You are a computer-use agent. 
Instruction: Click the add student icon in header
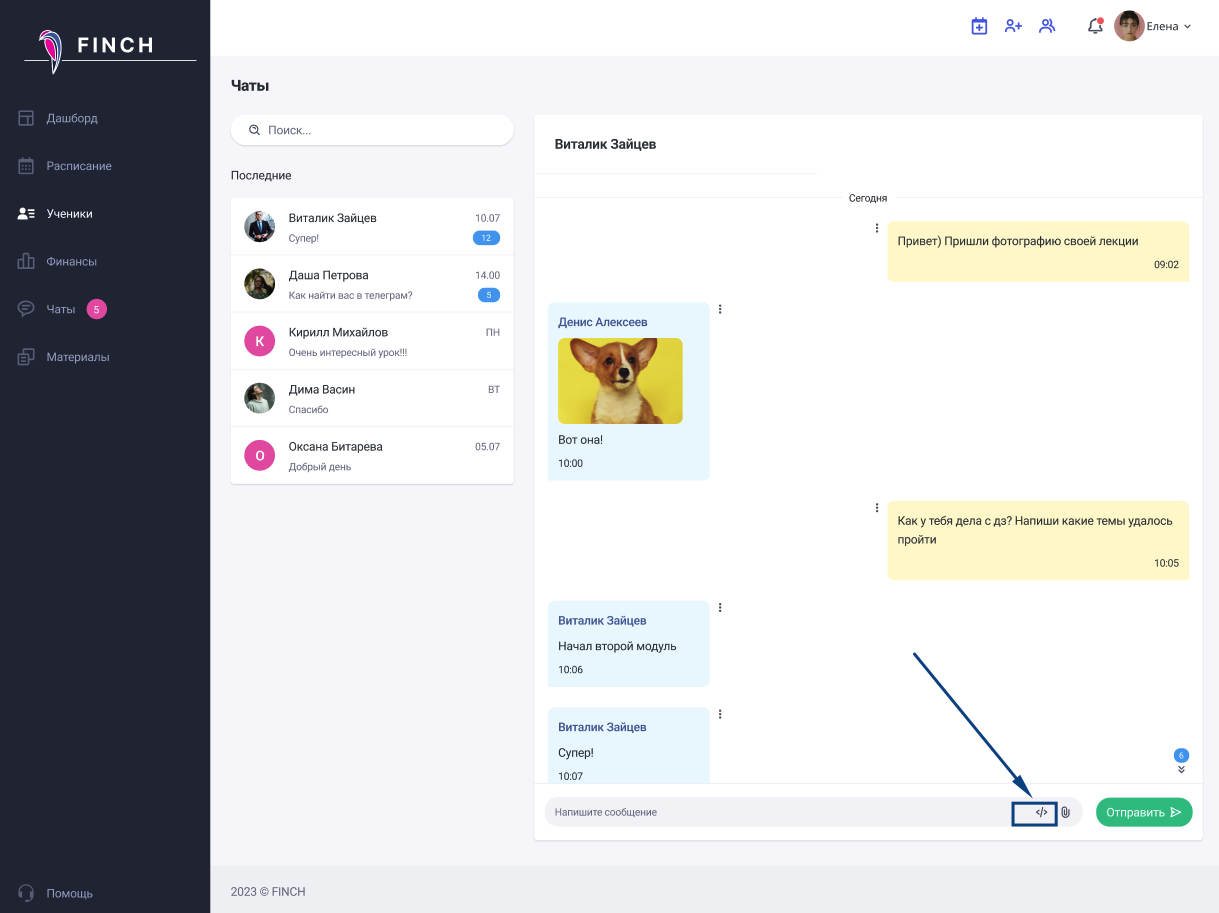1013,27
